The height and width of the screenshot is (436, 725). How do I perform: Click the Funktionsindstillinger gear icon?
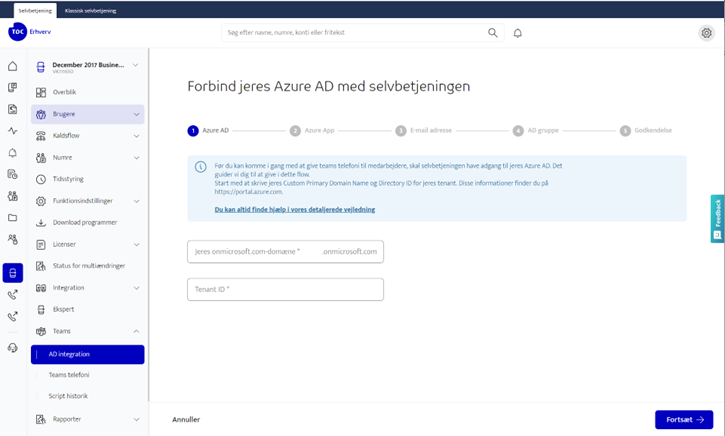click(41, 201)
